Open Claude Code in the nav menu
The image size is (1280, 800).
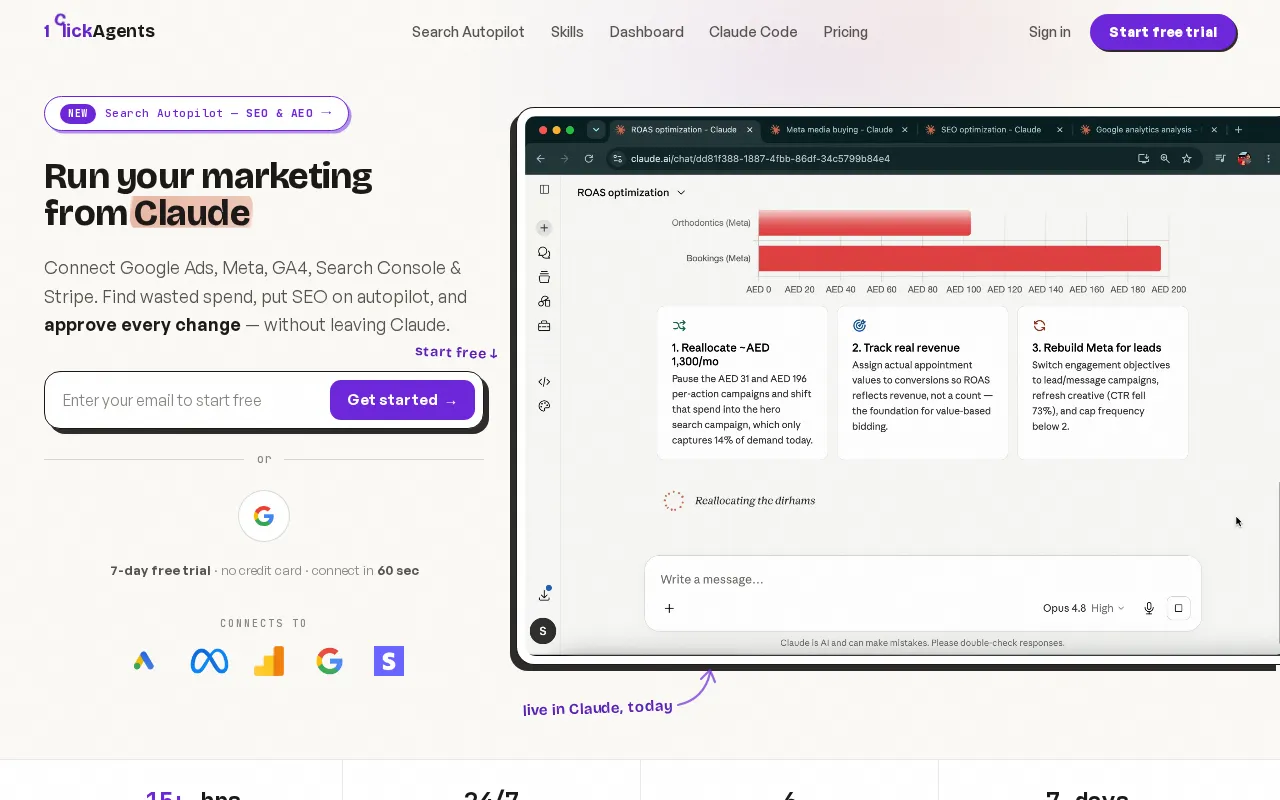pyautogui.click(x=753, y=32)
